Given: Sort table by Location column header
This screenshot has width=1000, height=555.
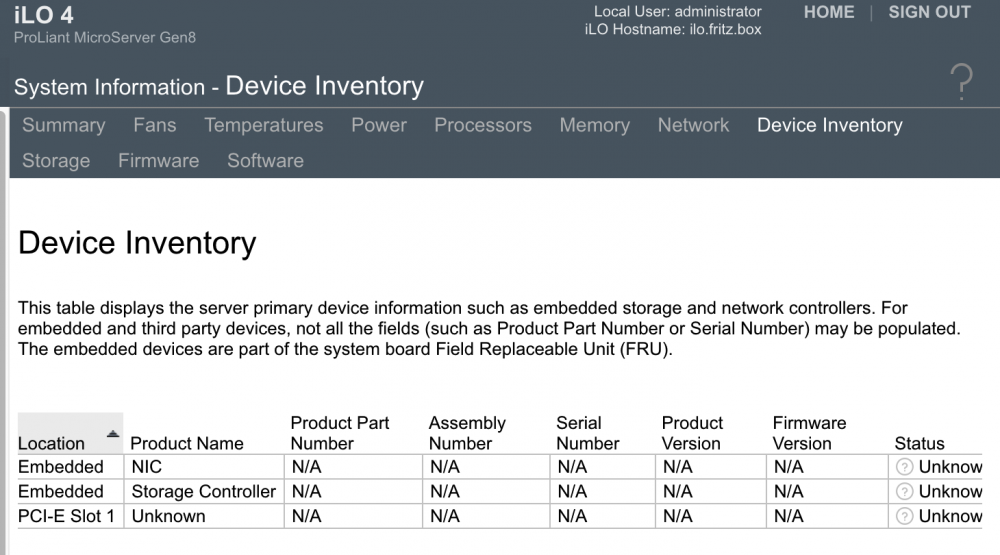Looking at the screenshot, I should pyautogui.click(x=51, y=443).
